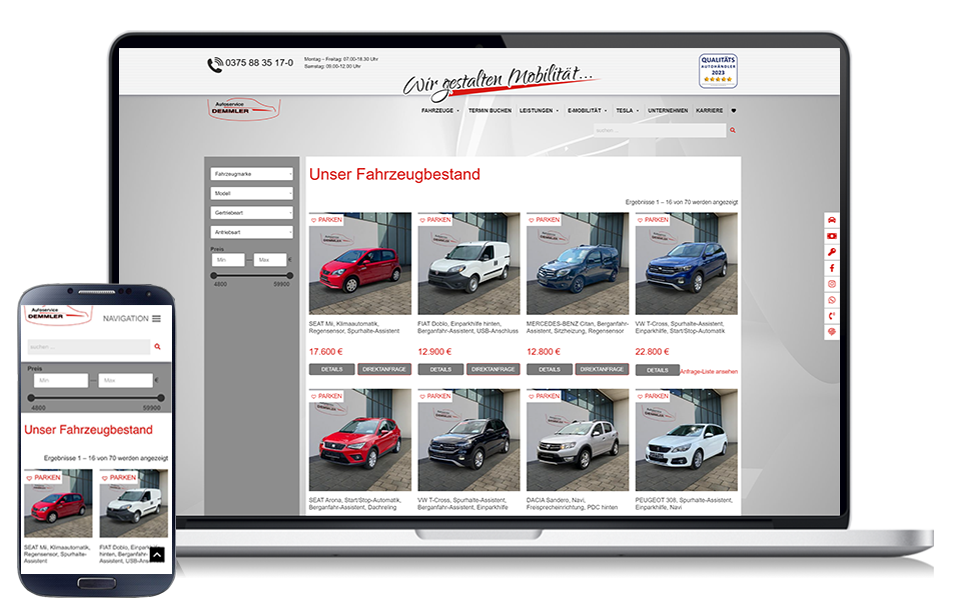Viewport: 957px width, 608px height.
Task: Park the PEUGEOT 308 listing
Action: tap(652, 396)
